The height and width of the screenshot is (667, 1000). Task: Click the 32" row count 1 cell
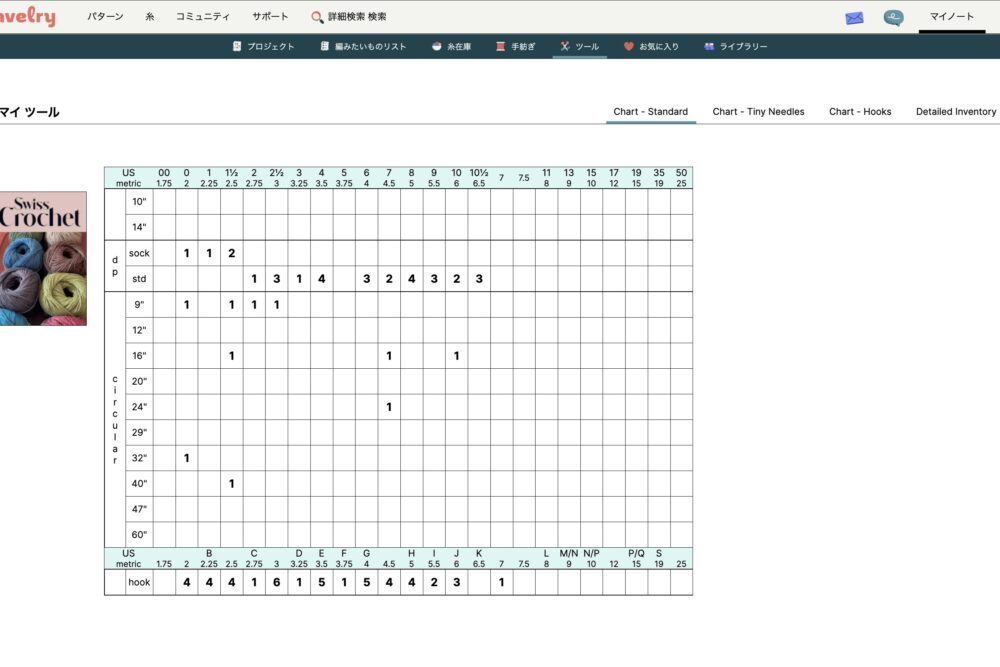186,458
